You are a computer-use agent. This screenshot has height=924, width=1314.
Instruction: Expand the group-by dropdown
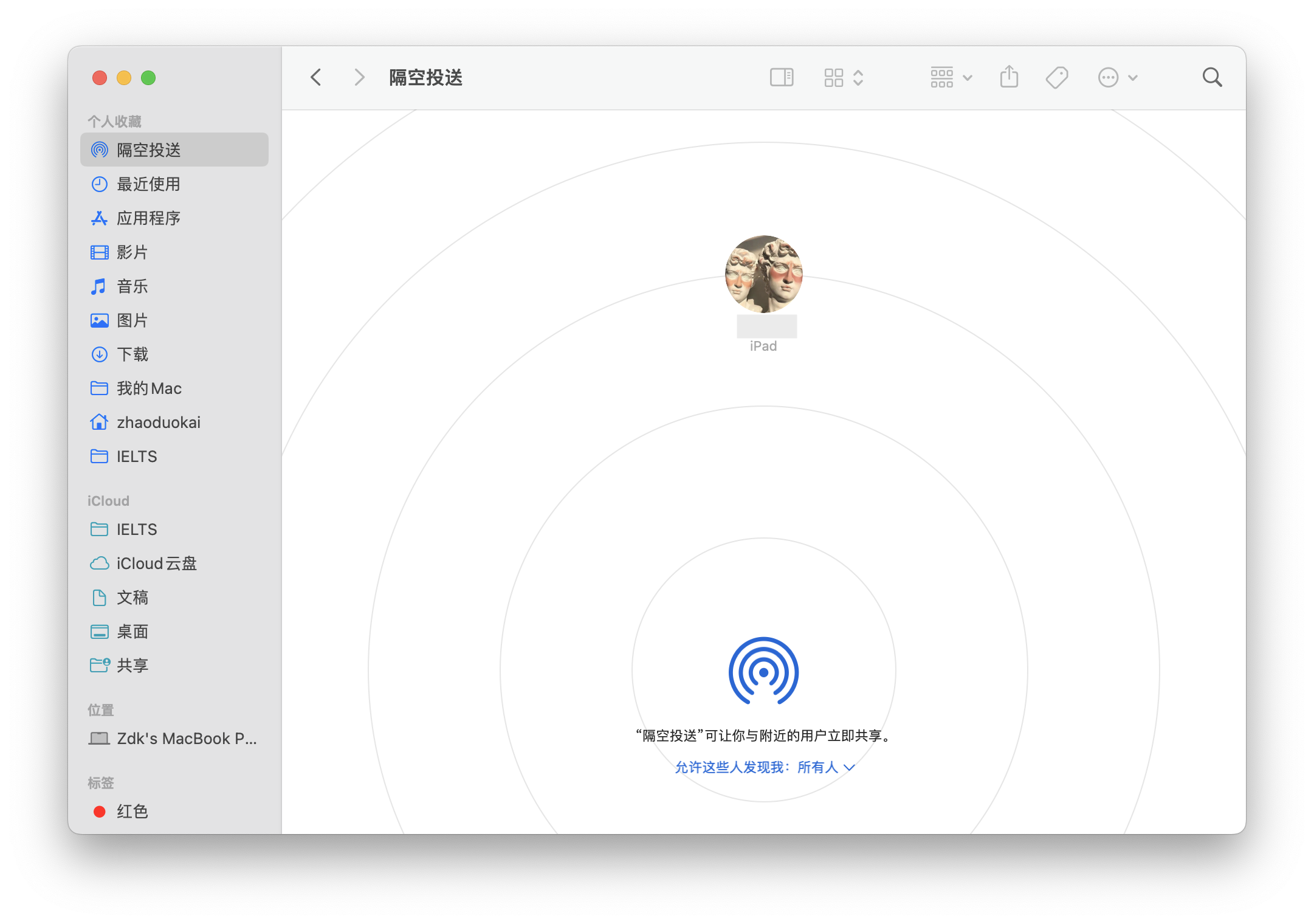tap(951, 77)
